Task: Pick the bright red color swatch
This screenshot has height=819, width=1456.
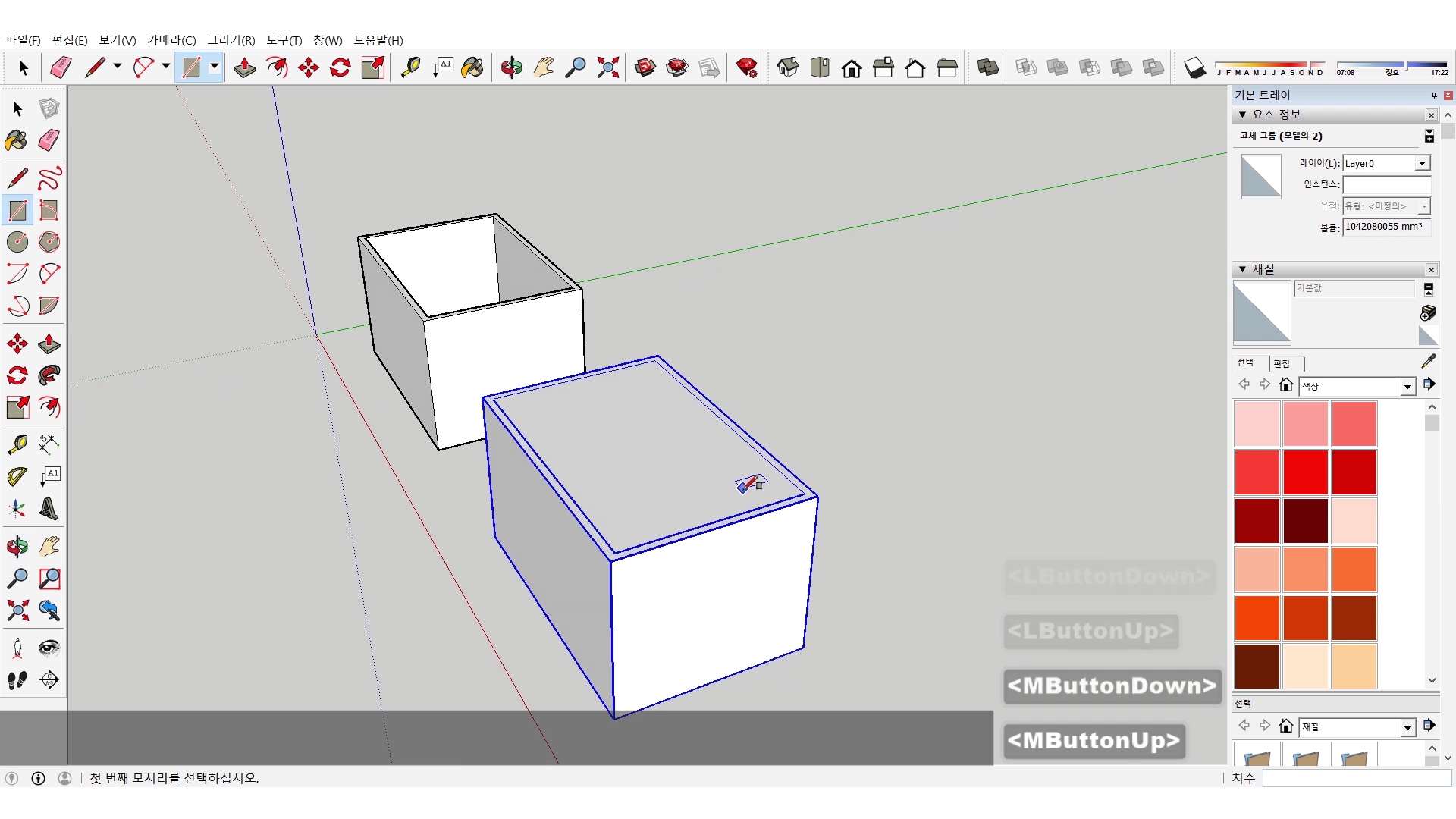Action: 1305,472
